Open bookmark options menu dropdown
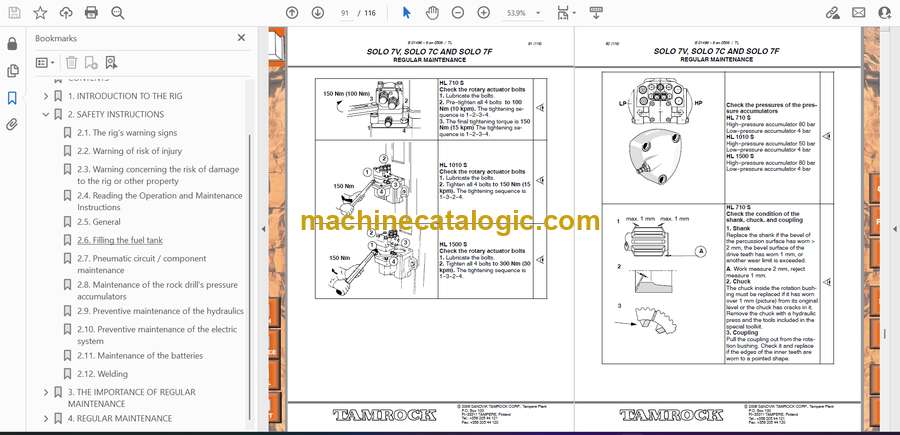Screen dimensions: 900x435 45,63
